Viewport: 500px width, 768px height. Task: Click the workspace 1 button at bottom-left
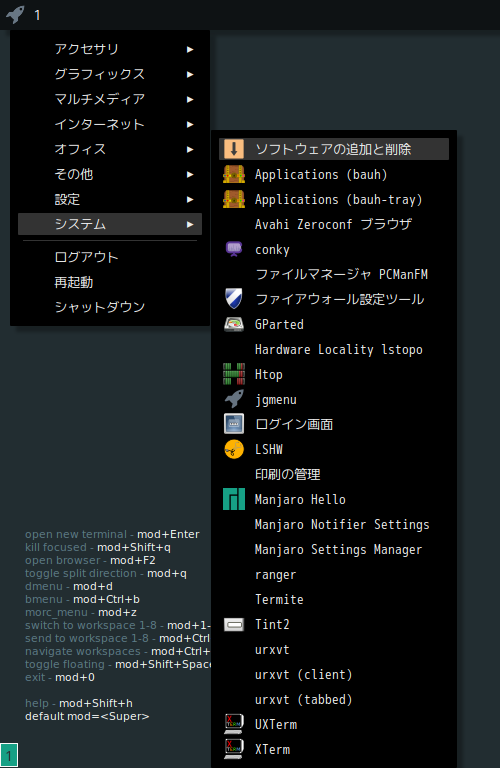pyautogui.click(x=9, y=755)
